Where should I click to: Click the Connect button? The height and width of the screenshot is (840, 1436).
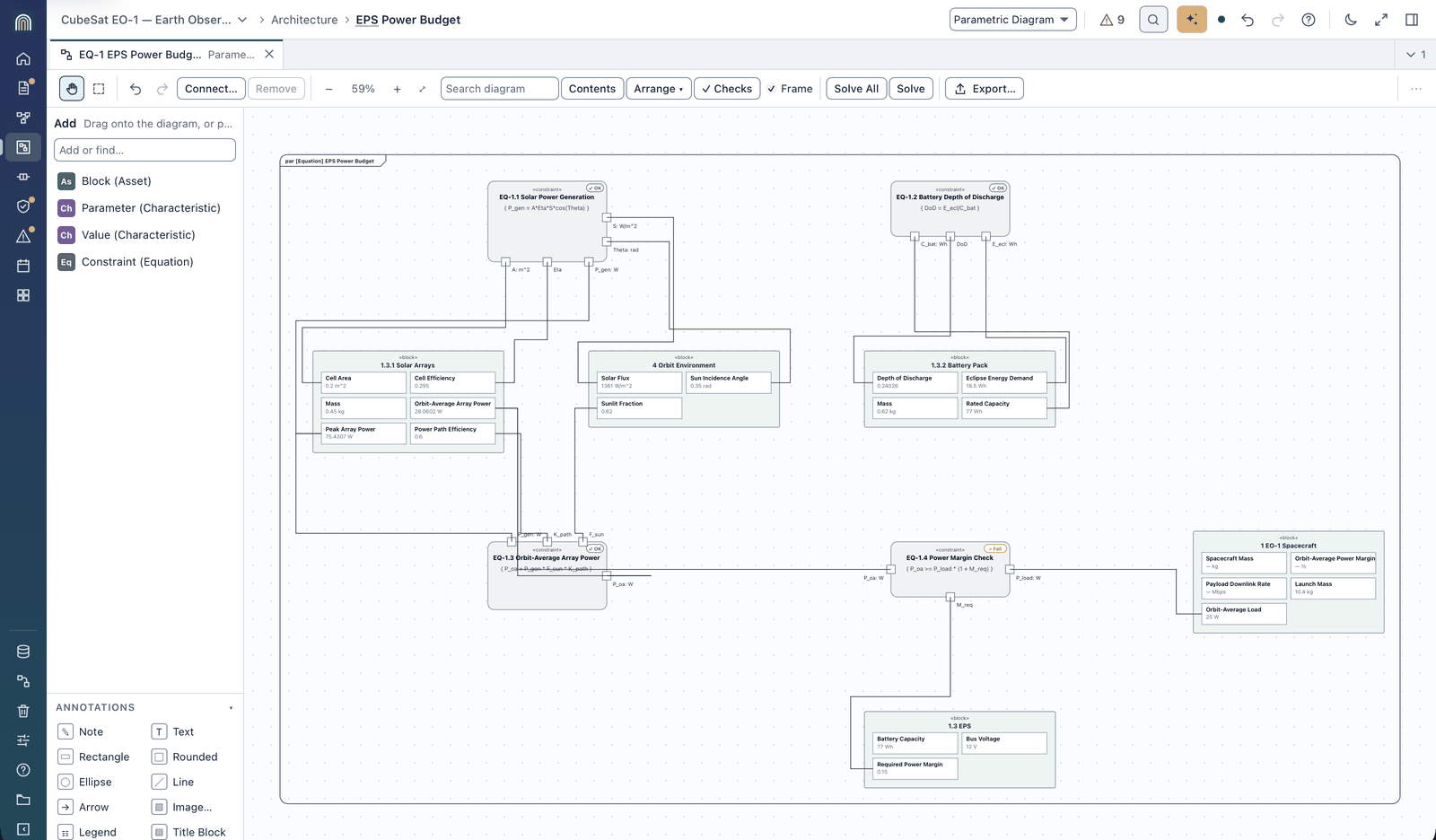click(211, 89)
